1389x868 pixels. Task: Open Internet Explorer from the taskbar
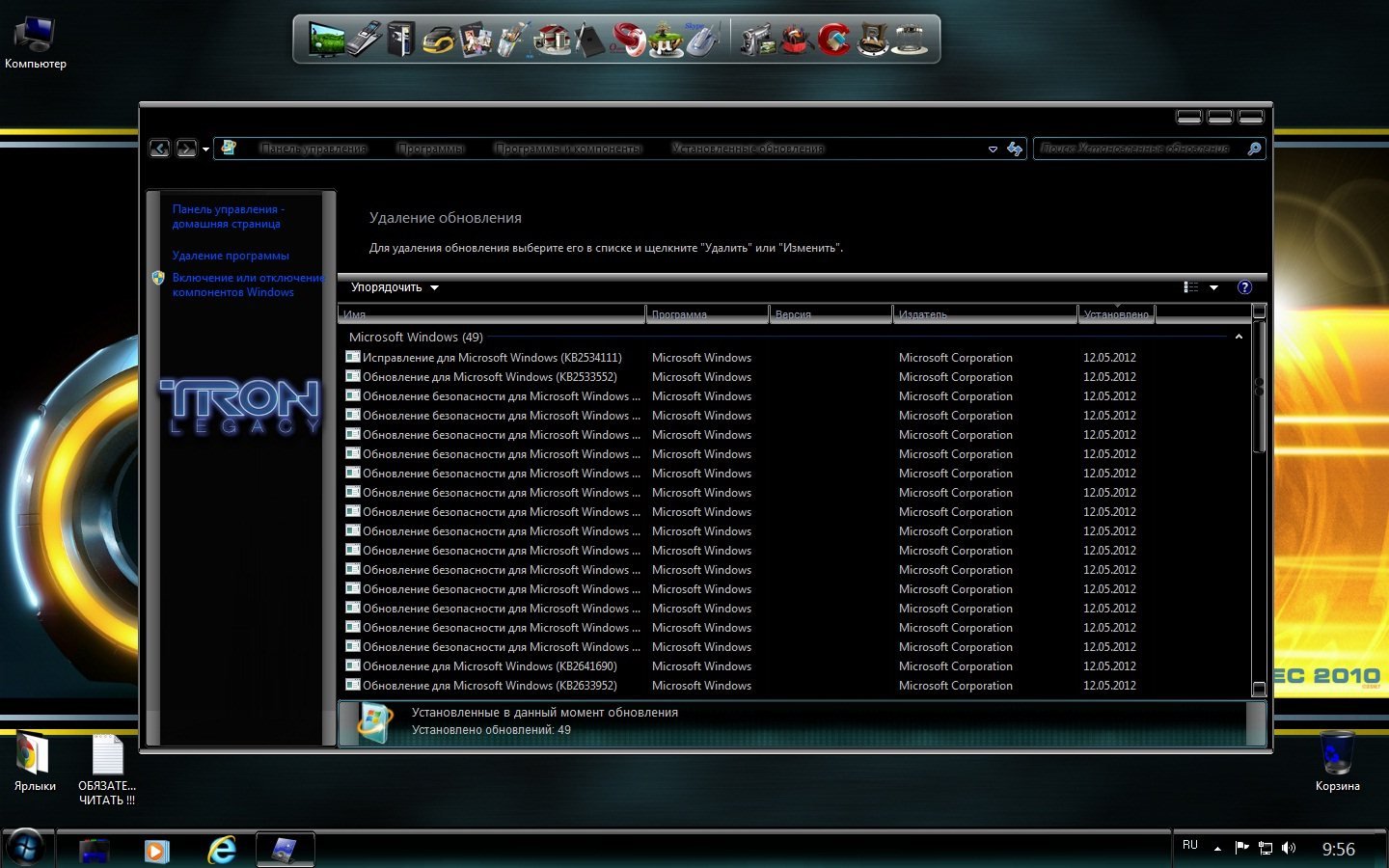click(222, 850)
